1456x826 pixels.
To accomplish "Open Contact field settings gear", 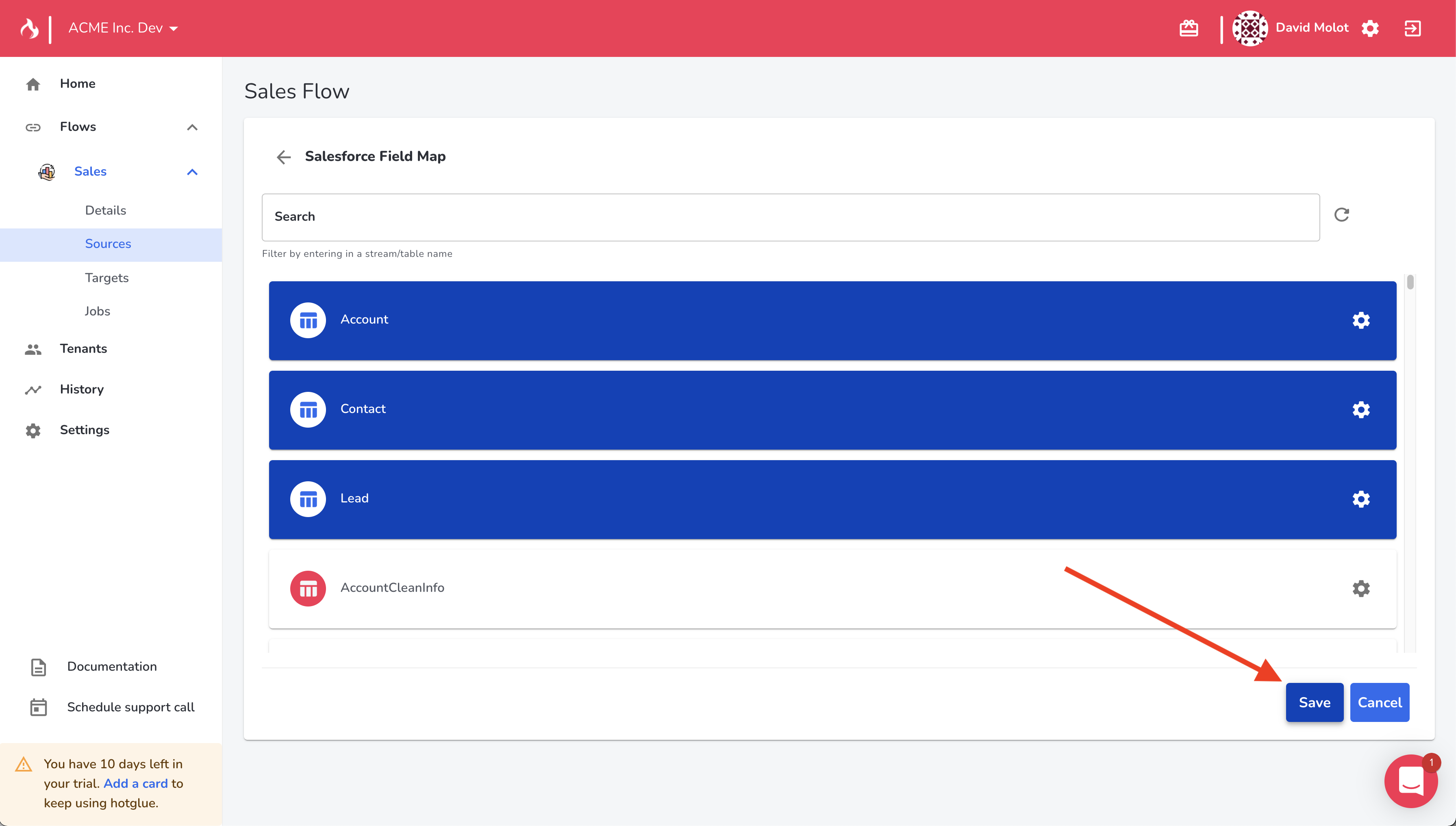I will pyautogui.click(x=1361, y=410).
